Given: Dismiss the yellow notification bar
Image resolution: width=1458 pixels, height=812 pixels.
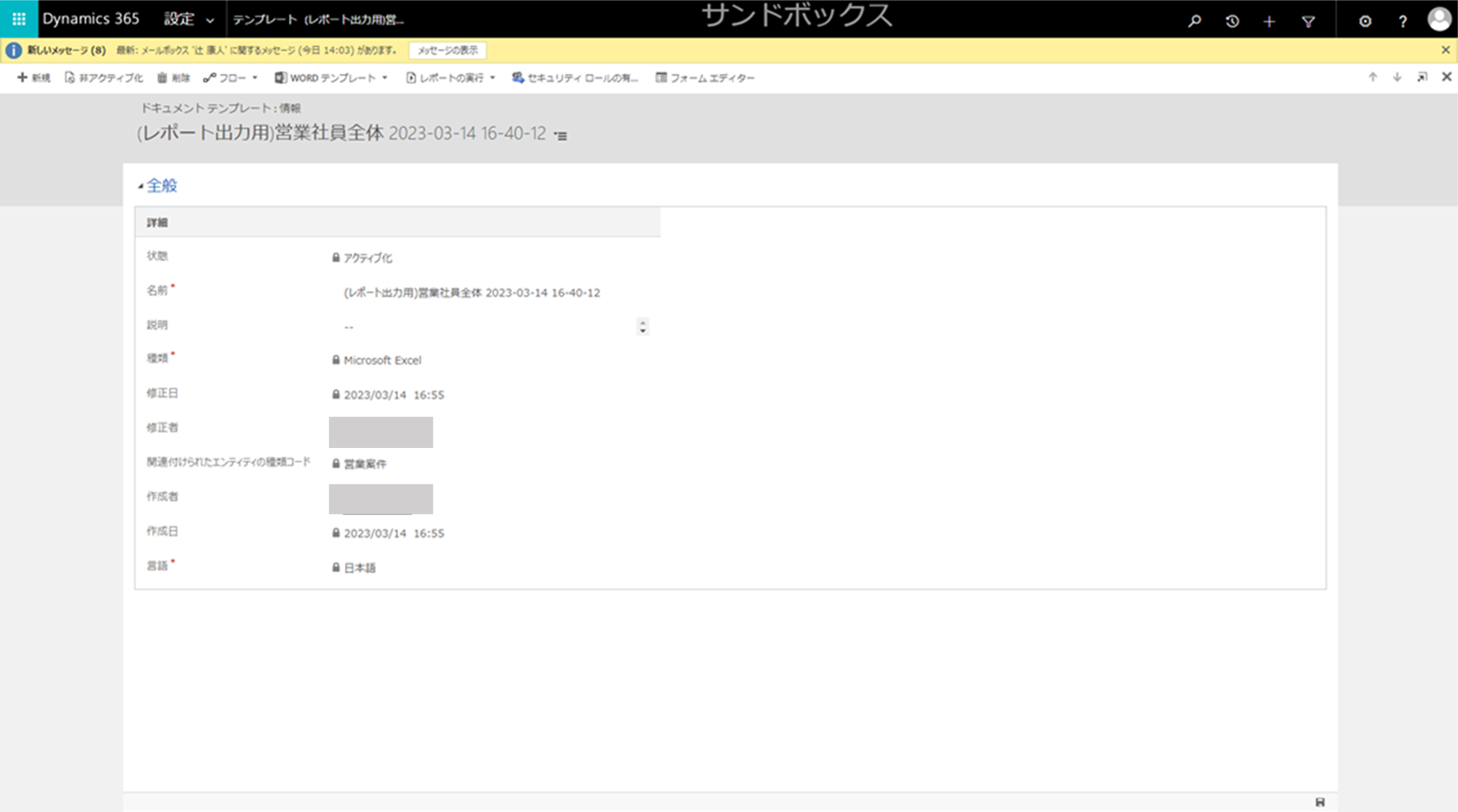Looking at the screenshot, I should (1446, 50).
